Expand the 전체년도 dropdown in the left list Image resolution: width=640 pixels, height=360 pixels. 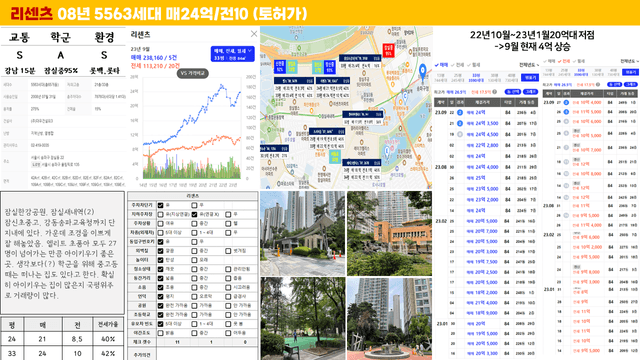529,65
